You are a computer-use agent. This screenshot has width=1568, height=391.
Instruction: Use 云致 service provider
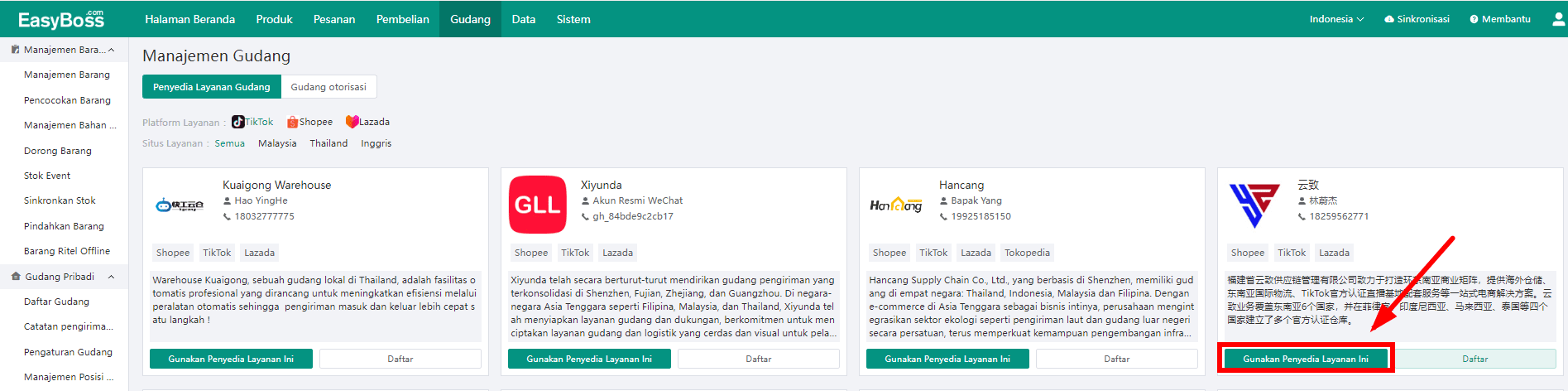pyautogui.click(x=1306, y=359)
